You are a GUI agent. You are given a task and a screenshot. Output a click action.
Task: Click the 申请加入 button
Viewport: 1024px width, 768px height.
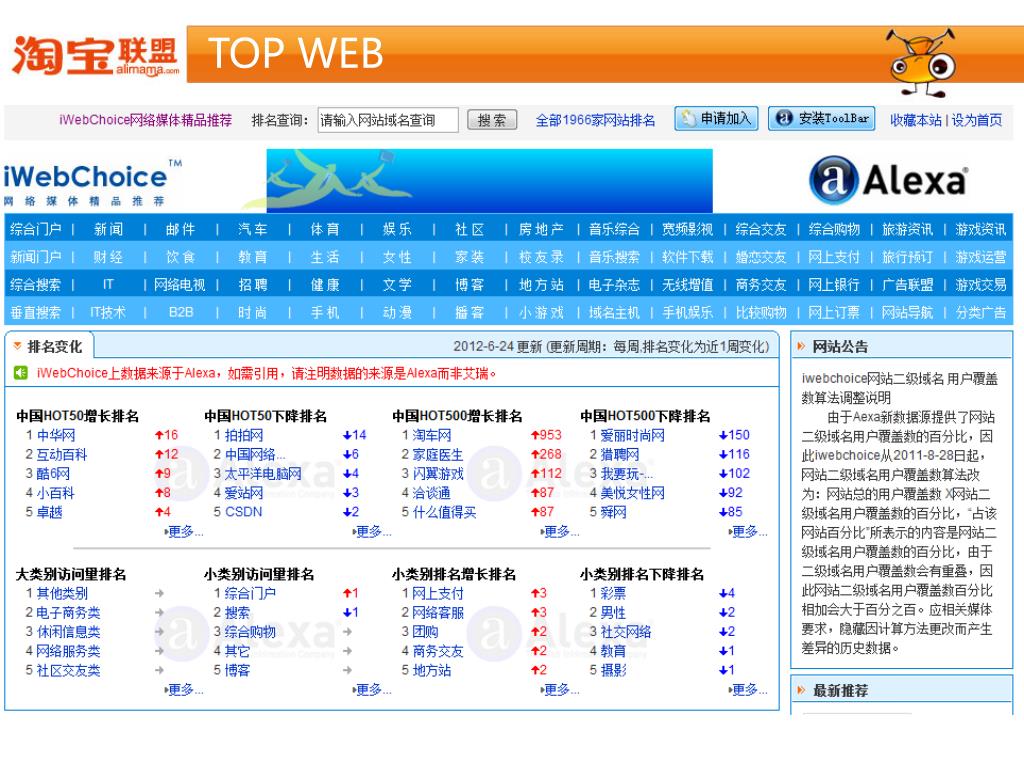pyautogui.click(x=716, y=119)
